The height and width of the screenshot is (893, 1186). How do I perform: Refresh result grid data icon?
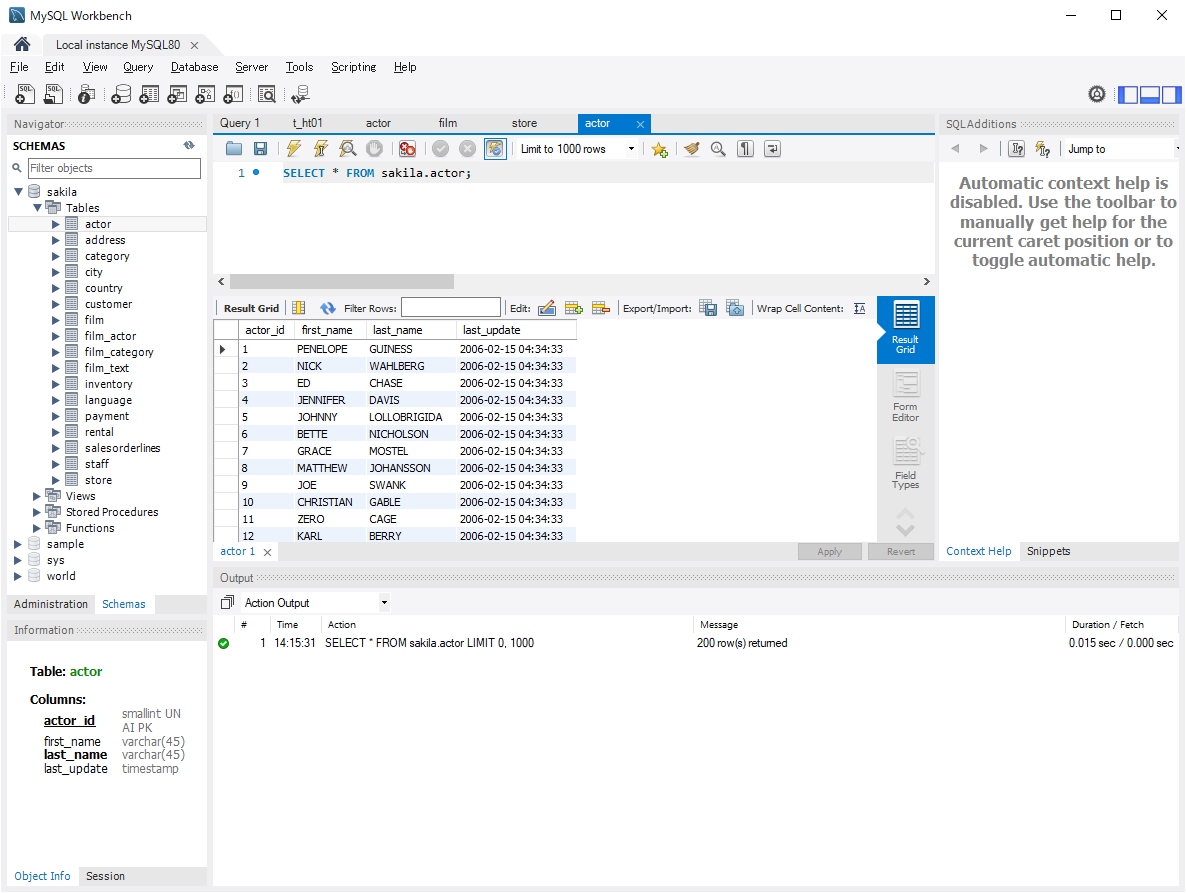(328, 308)
